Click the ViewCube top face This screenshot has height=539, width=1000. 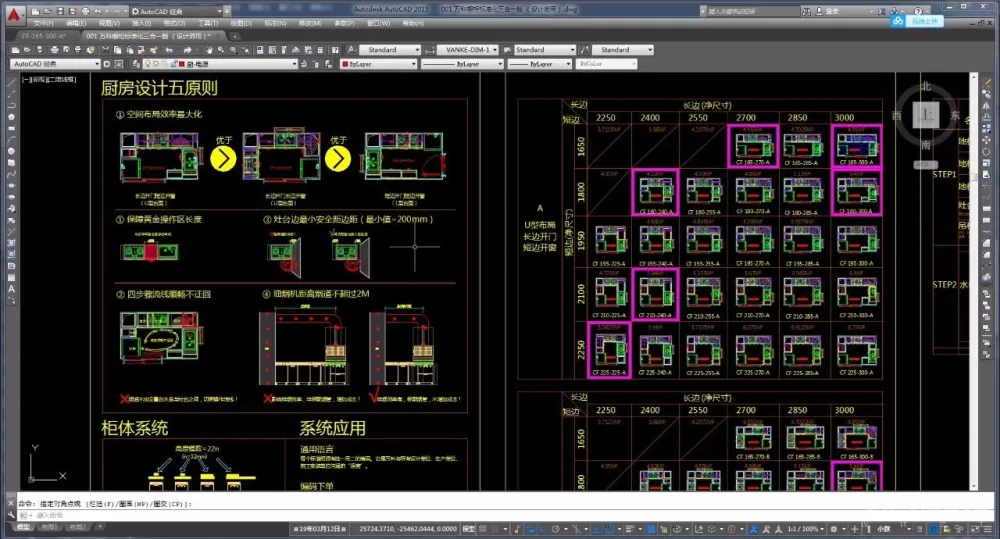(x=926, y=115)
